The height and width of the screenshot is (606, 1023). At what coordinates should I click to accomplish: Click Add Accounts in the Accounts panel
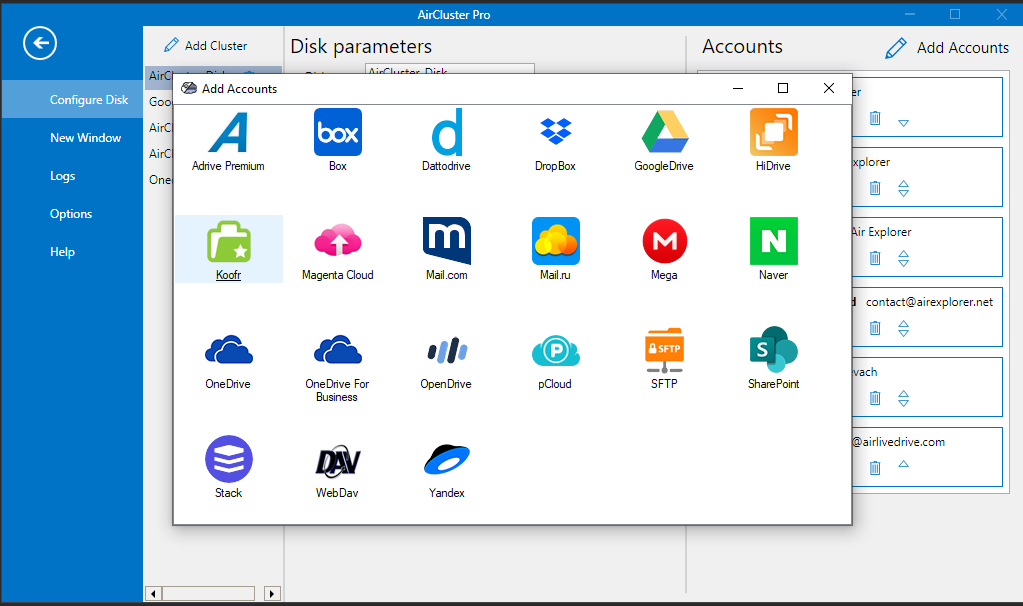(947, 48)
